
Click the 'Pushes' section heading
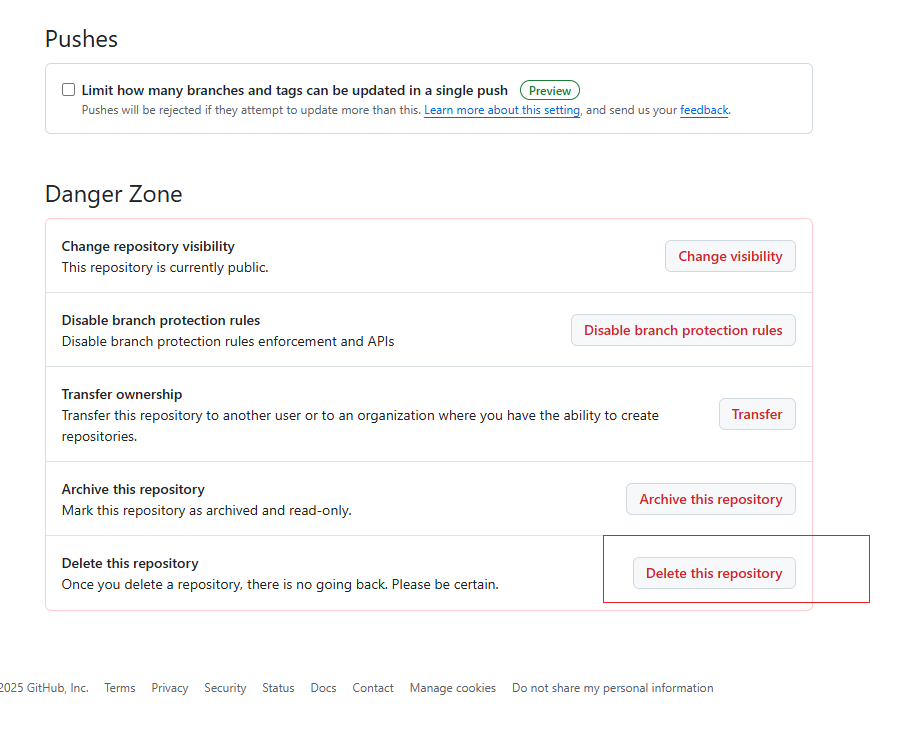[81, 39]
